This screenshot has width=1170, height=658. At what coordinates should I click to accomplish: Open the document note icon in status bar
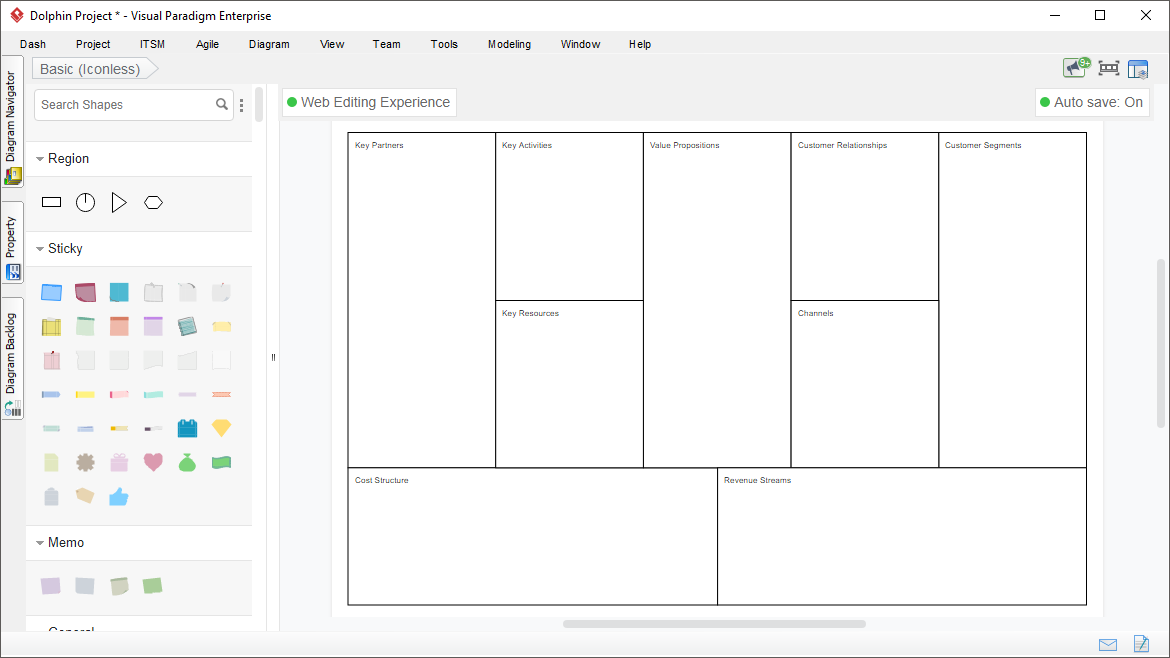pyautogui.click(x=1141, y=643)
